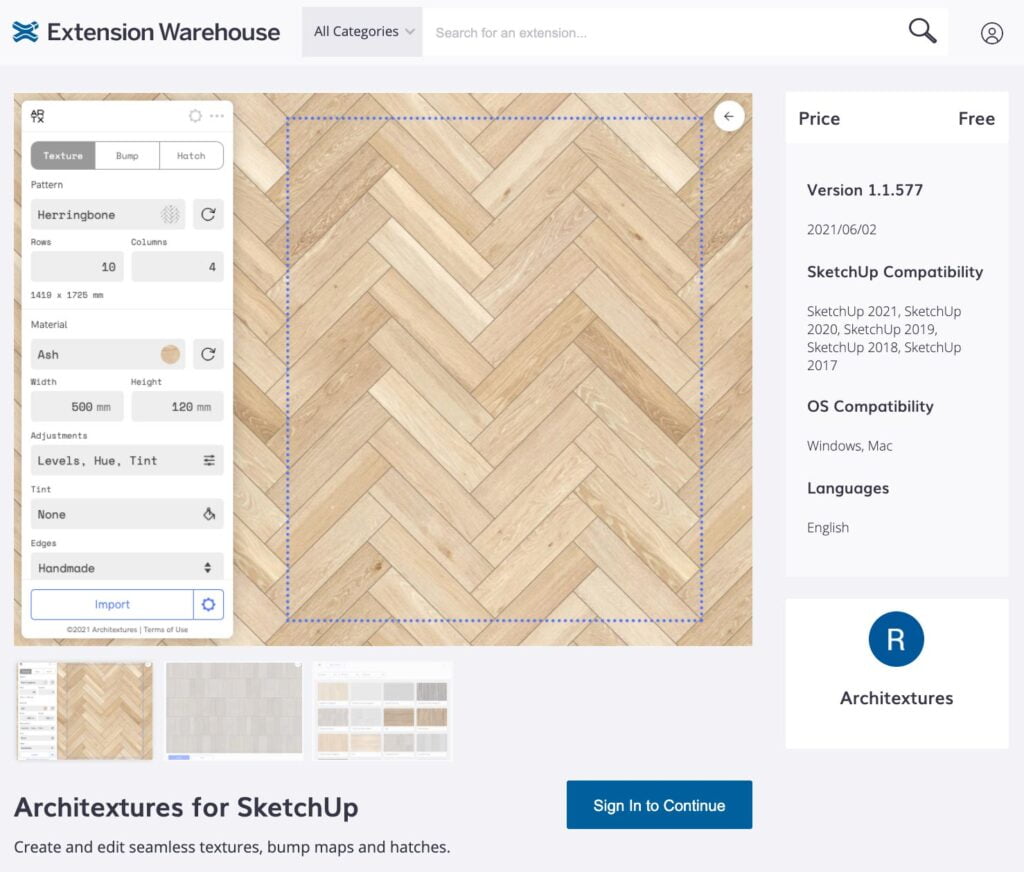Open the Handmade edges dropdown
1024x872 pixels.
coord(127,567)
